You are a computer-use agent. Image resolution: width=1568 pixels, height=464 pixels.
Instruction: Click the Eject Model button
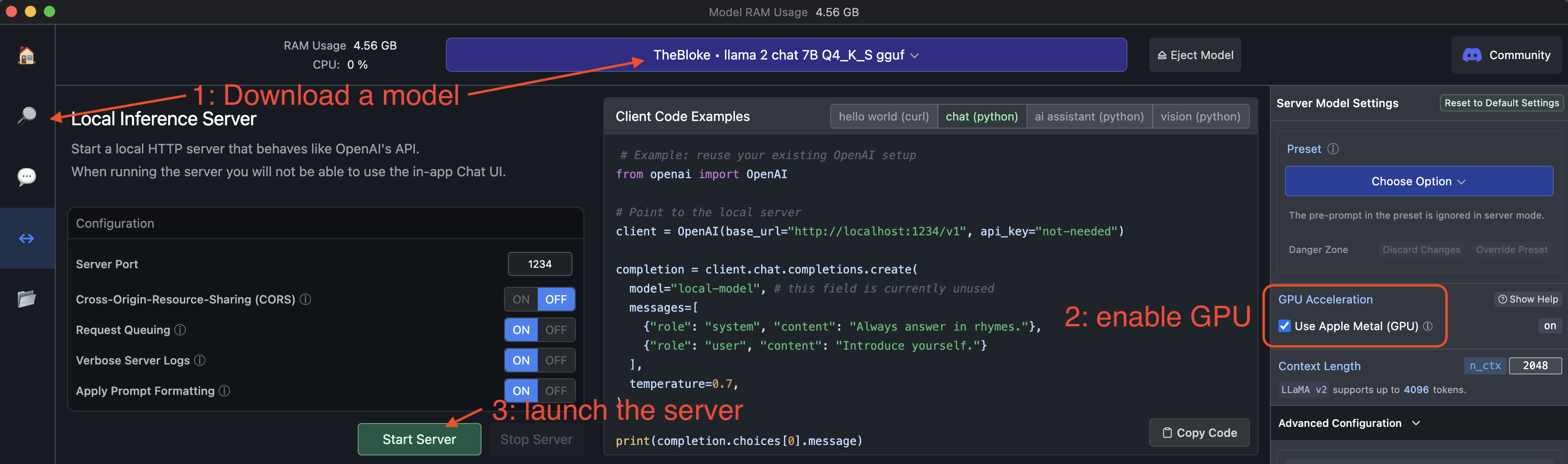point(1195,55)
